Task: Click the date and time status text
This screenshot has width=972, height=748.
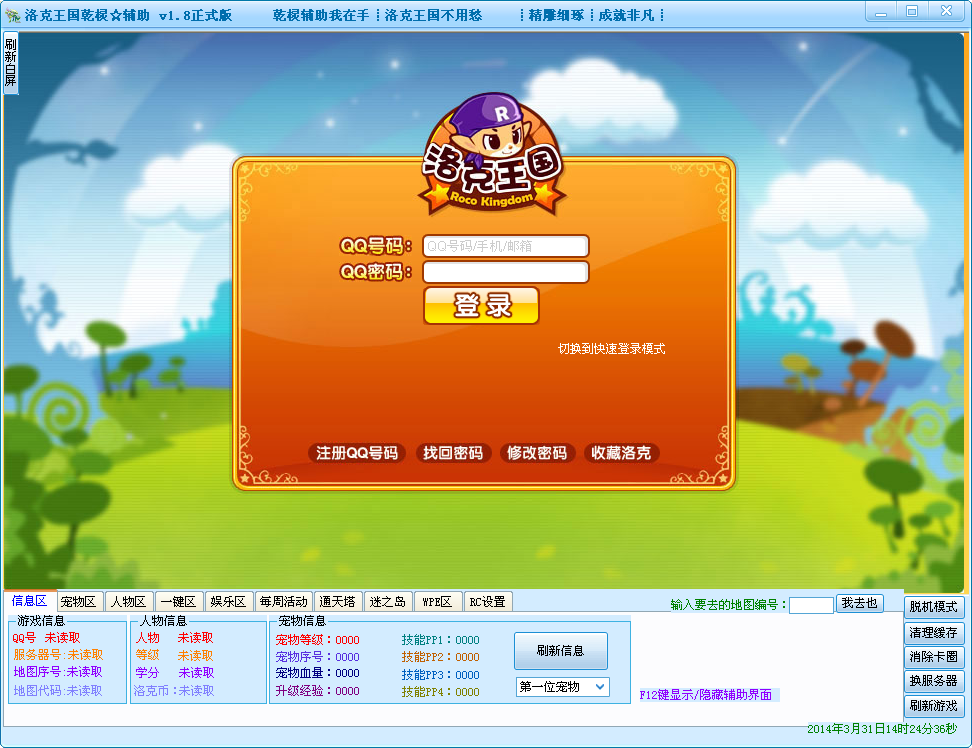Action: [x=881, y=729]
